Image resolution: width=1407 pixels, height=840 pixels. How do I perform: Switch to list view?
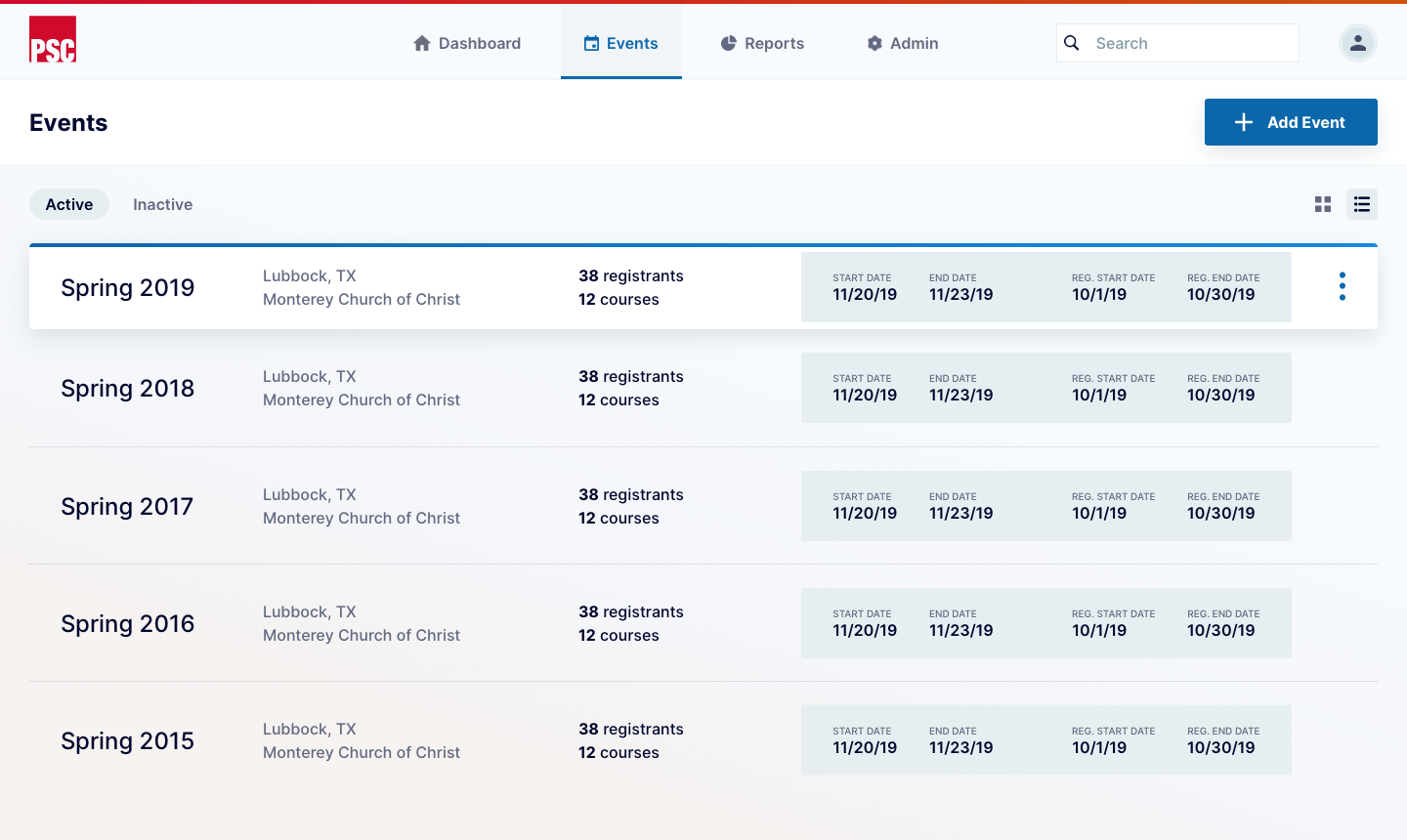pyautogui.click(x=1361, y=204)
